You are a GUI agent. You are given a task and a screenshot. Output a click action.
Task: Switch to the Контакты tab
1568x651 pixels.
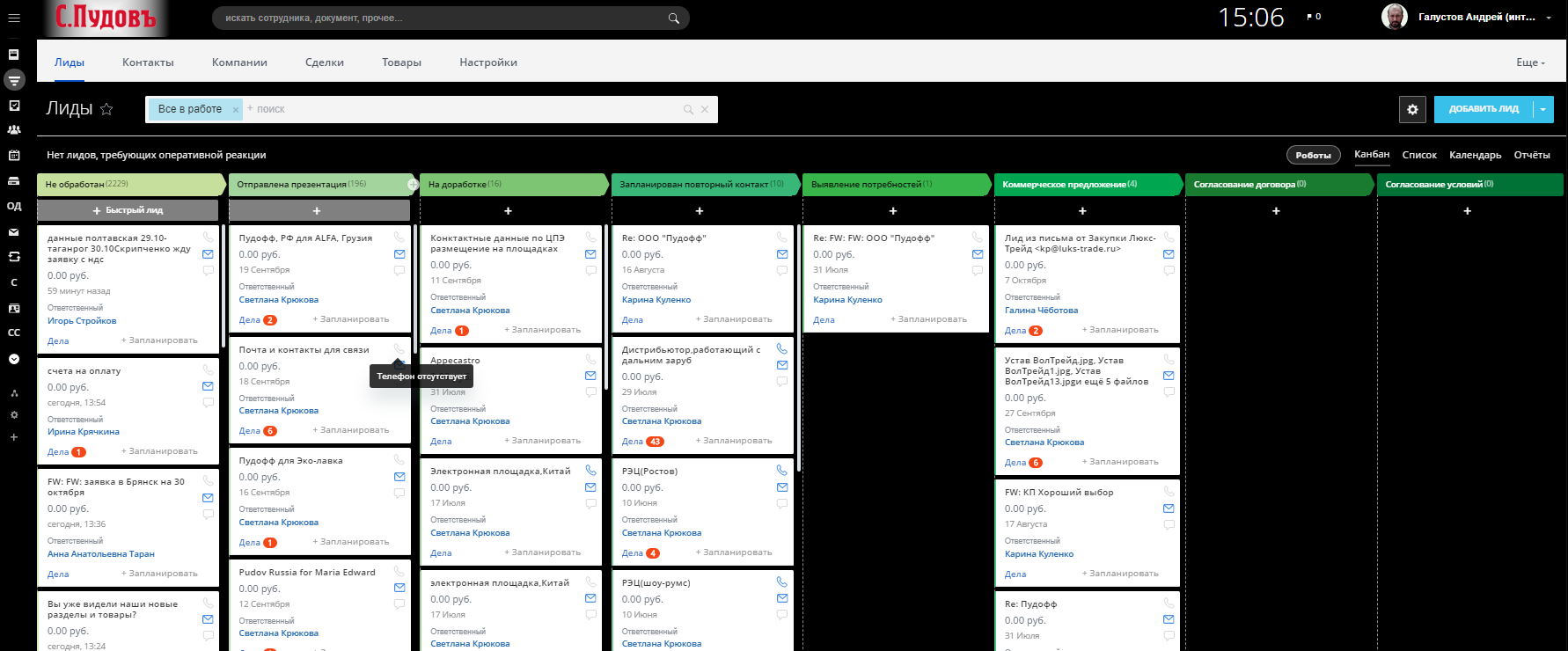click(148, 62)
